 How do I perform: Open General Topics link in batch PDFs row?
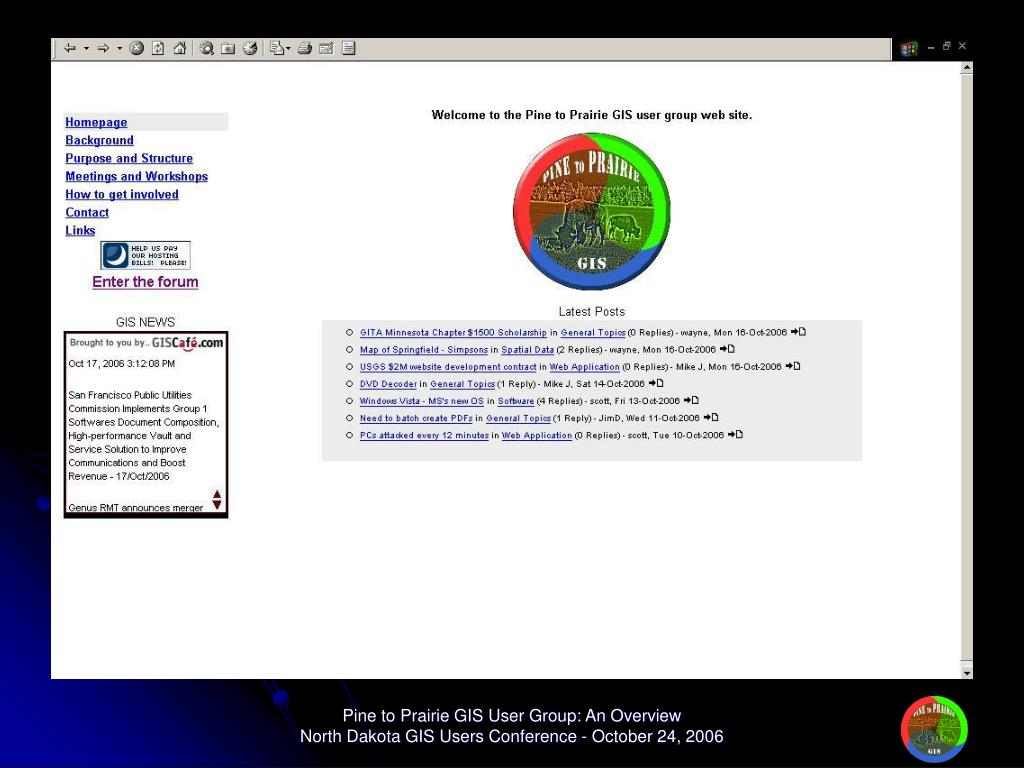tap(519, 418)
